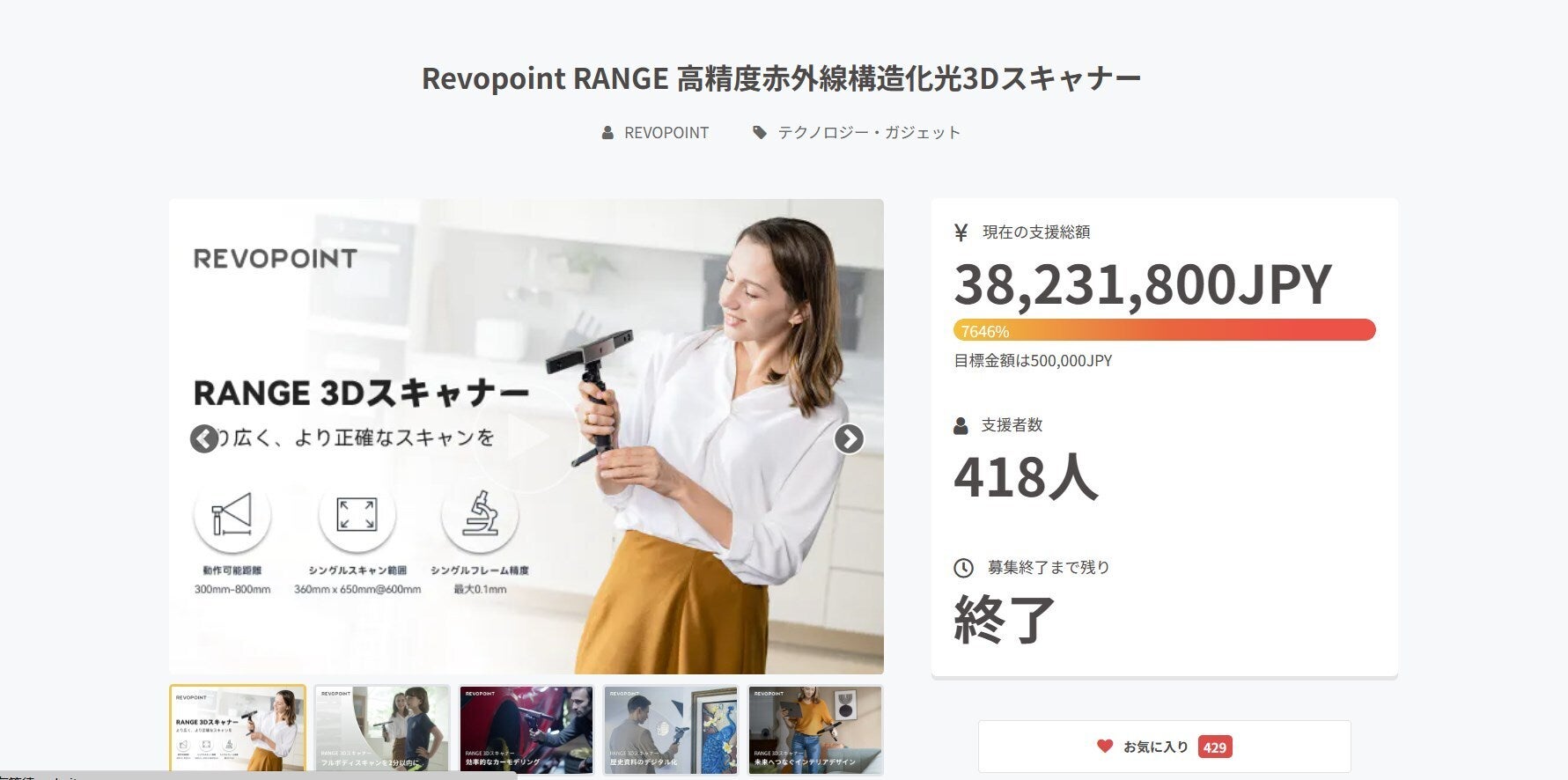Click the heart icon for favorites
Image resolution: width=1568 pixels, height=780 pixels.
1105,747
